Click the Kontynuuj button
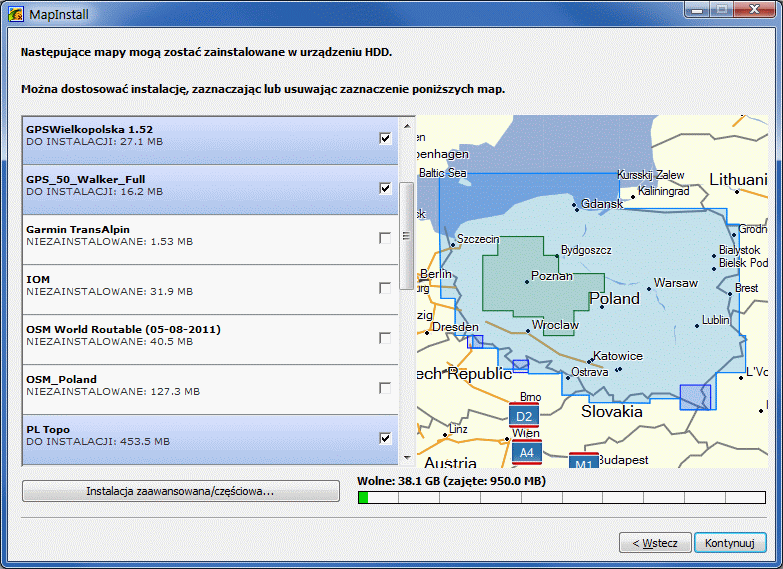The image size is (783, 569). point(730,543)
